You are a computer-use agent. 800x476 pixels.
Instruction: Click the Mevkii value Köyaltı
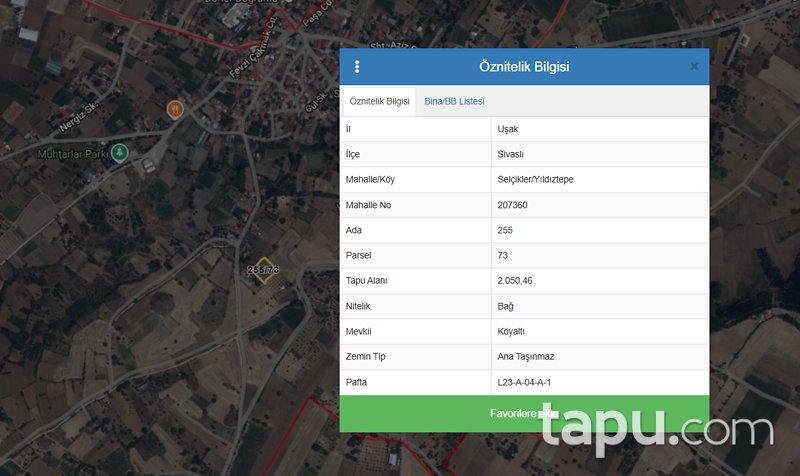(x=511, y=332)
